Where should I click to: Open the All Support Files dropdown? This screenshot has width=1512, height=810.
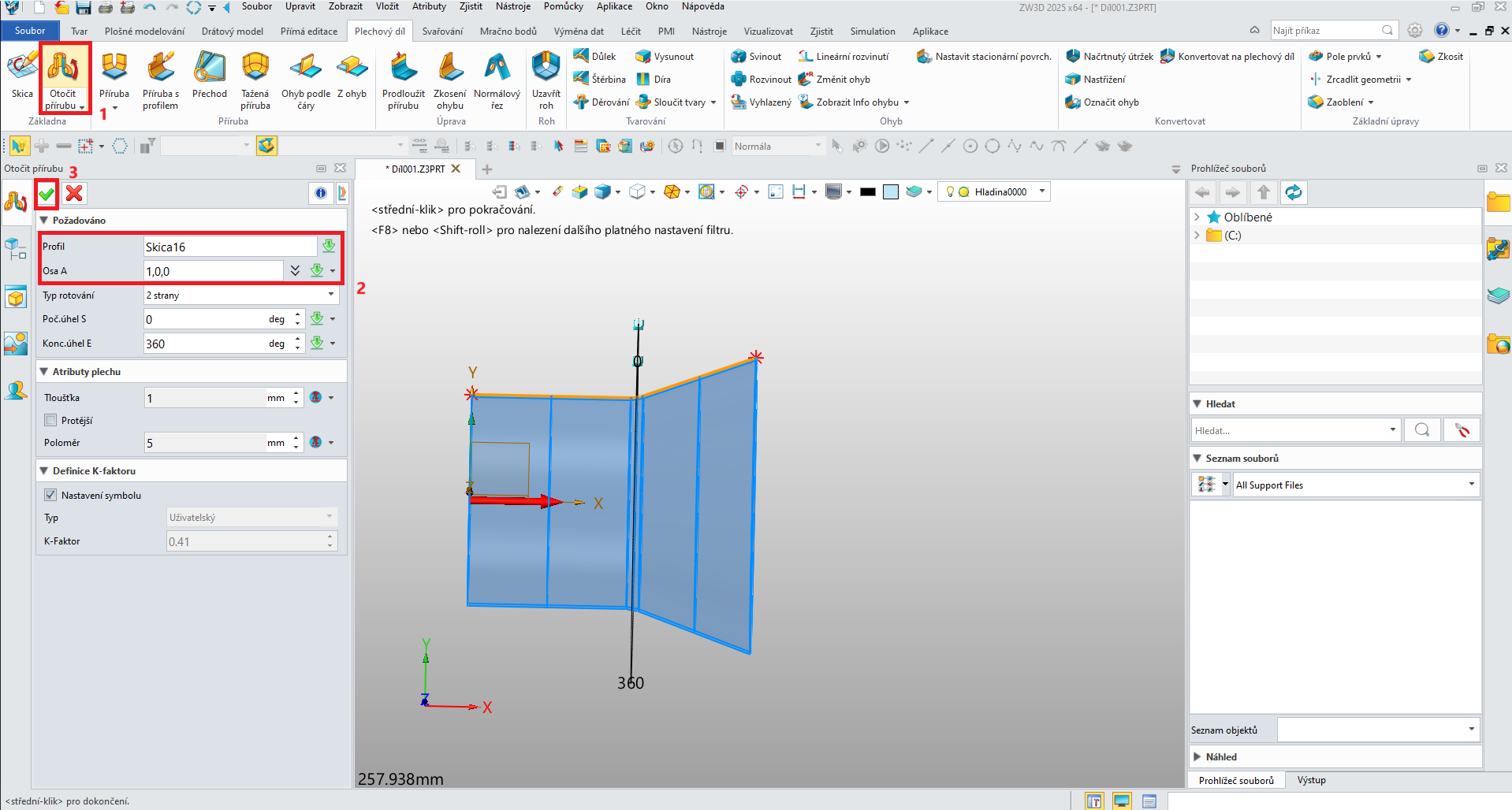click(x=1356, y=485)
